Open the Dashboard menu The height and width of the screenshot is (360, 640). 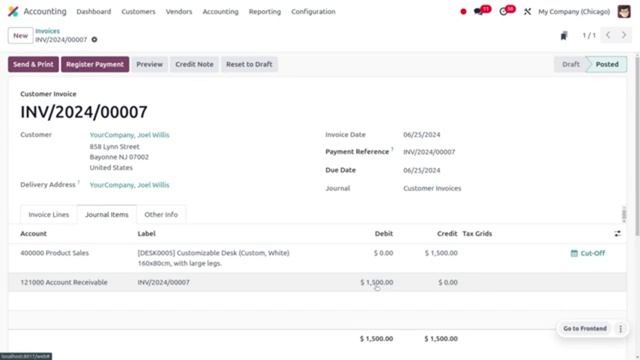pos(93,12)
